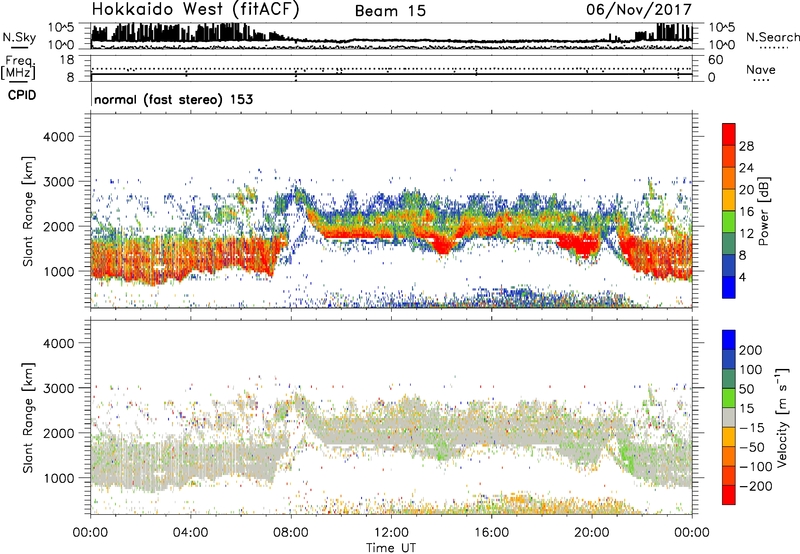
Task: Click the "Power [dB]" colorbar label
Action: pos(763,211)
